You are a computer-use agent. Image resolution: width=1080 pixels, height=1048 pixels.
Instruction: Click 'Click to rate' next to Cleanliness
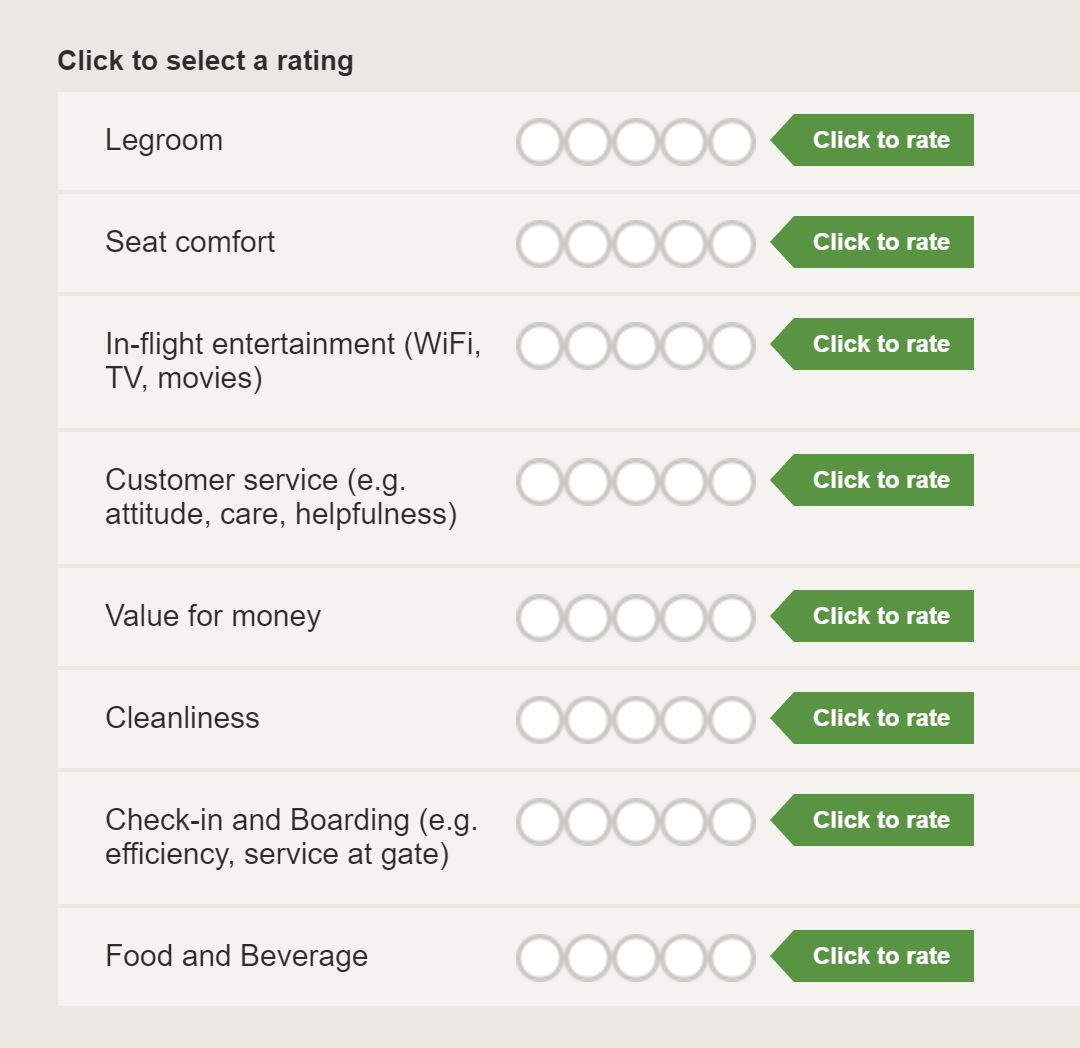click(x=872, y=717)
